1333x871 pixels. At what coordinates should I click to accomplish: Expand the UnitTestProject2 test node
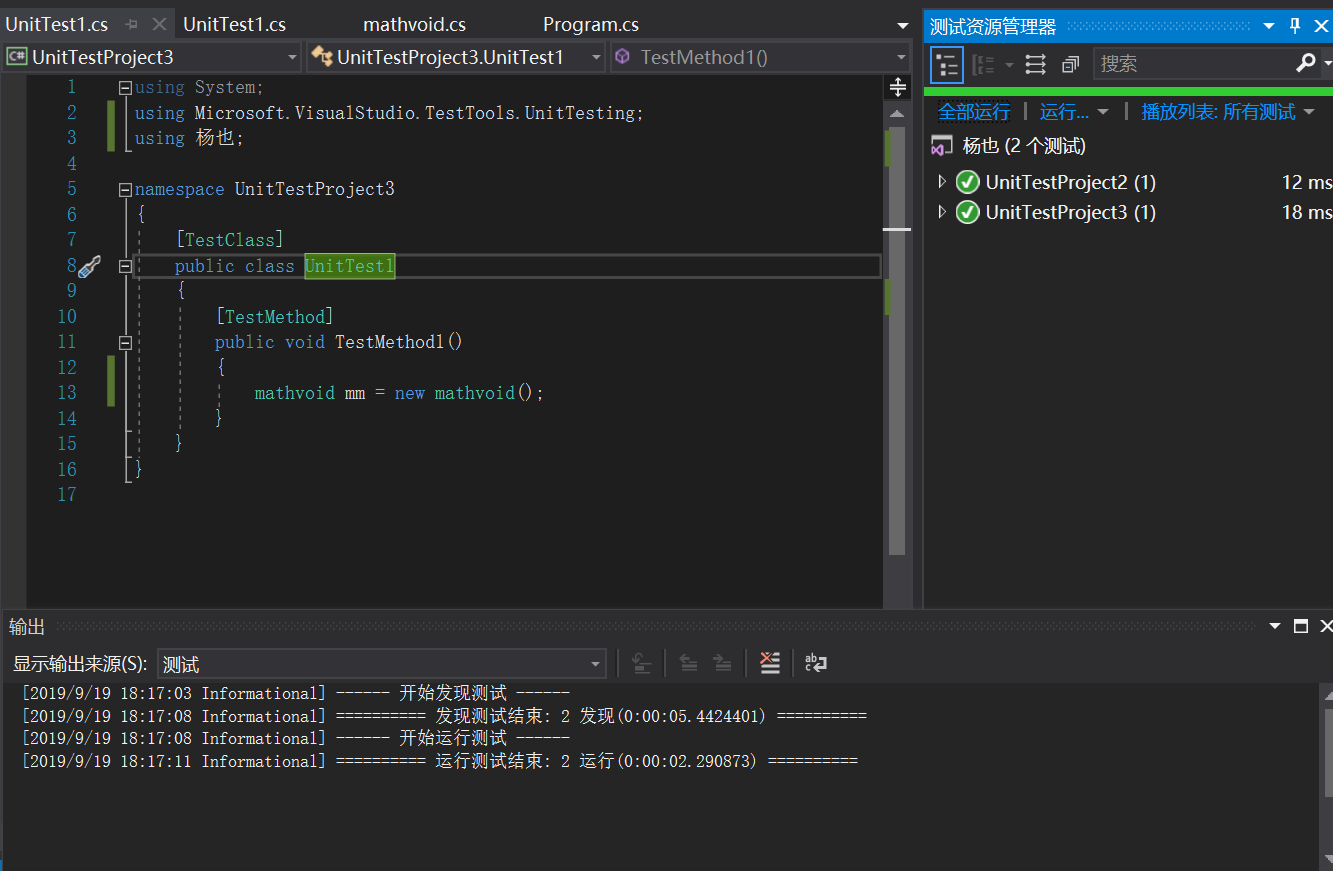(941, 182)
